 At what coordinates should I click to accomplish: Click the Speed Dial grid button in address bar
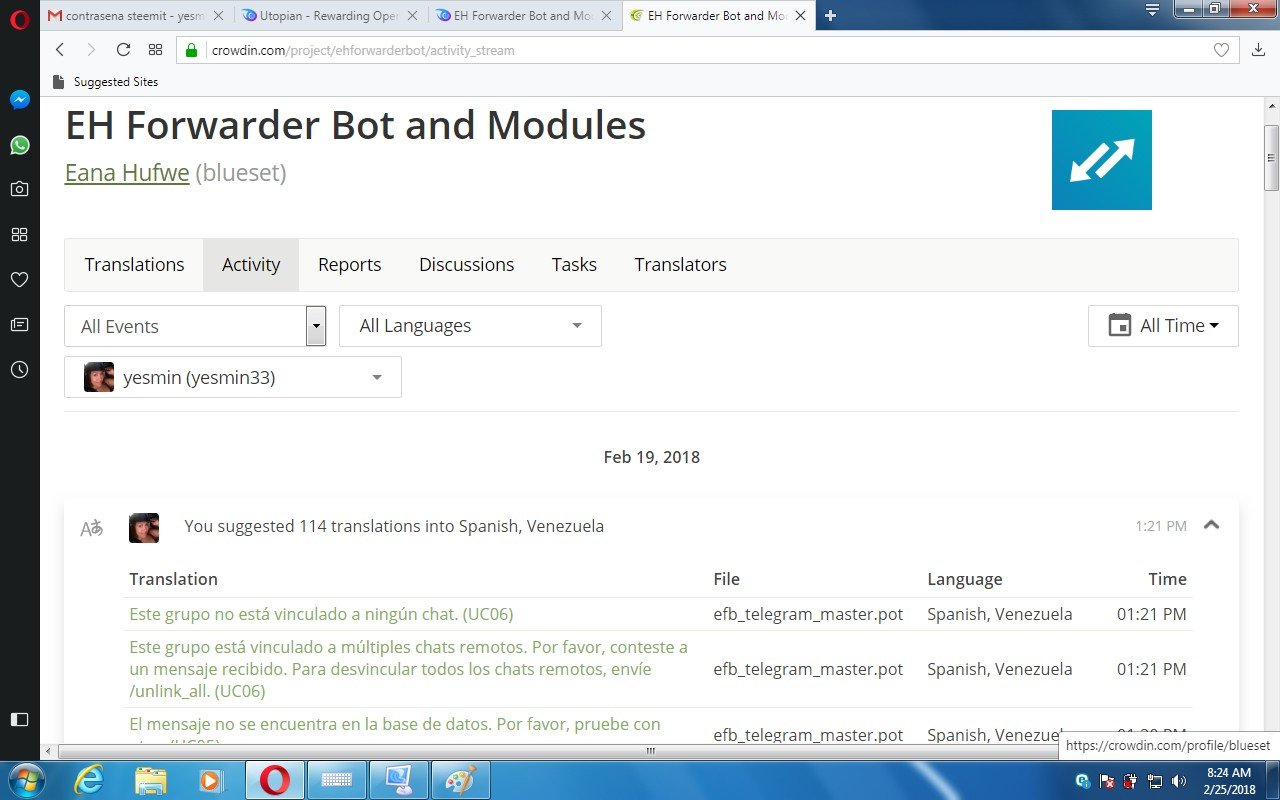click(155, 50)
